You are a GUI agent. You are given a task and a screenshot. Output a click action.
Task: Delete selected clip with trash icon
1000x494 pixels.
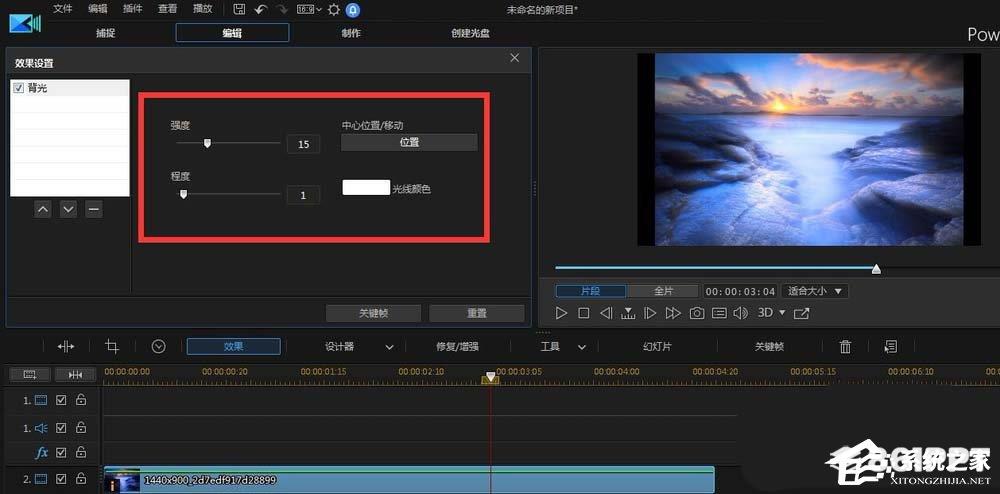click(845, 346)
